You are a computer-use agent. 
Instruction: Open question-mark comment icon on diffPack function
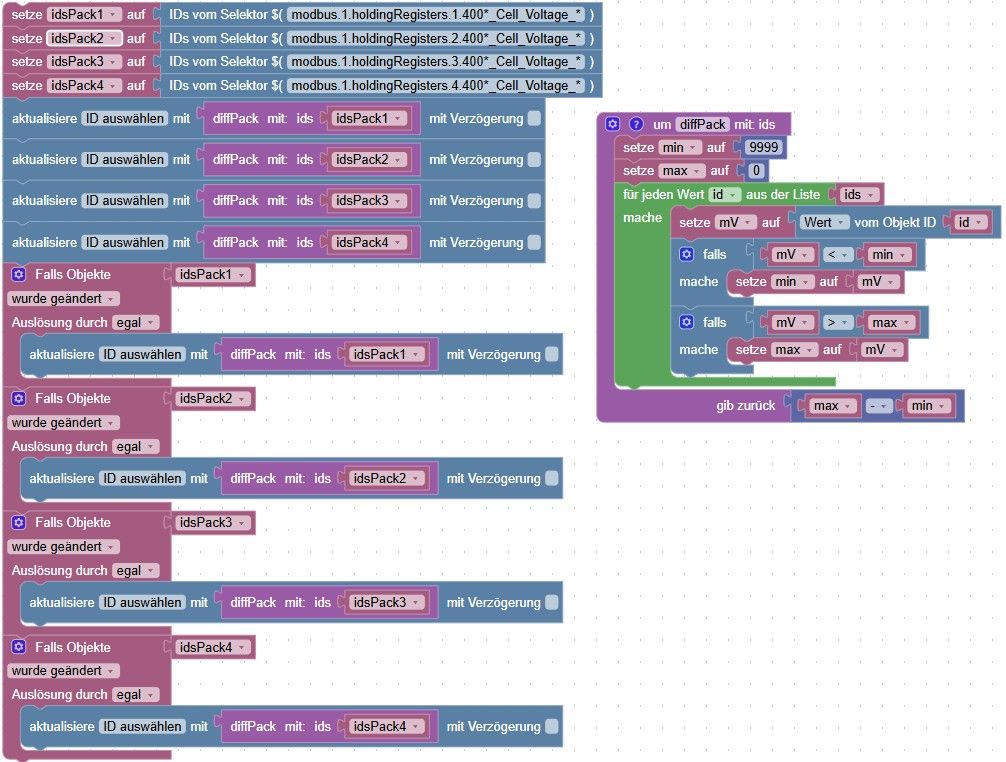[636, 124]
